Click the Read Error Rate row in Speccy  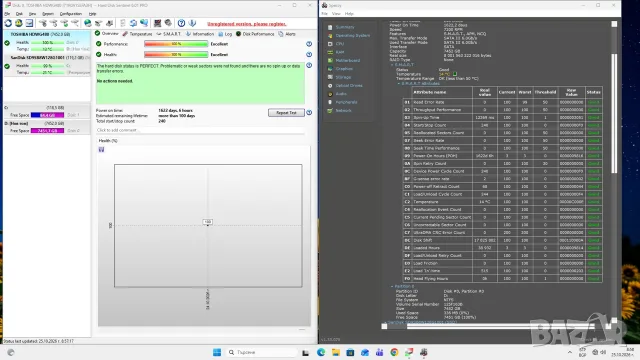[502, 102]
